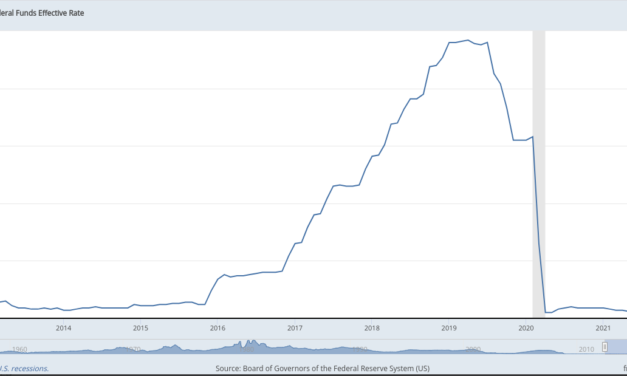Image resolution: width=627 pixels, height=376 pixels.
Task: Click the 2017 x-axis year label
Action: point(295,328)
